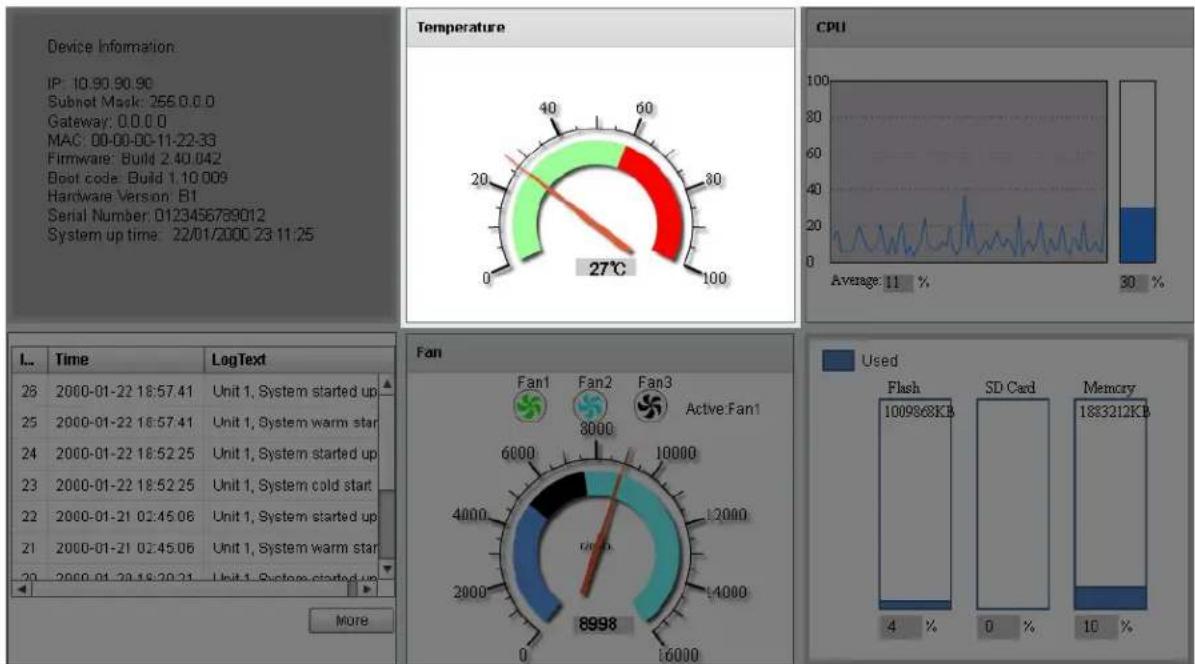The image size is (1195, 664).
Task: Click the 27°C temperature readout
Action: point(607,268)
